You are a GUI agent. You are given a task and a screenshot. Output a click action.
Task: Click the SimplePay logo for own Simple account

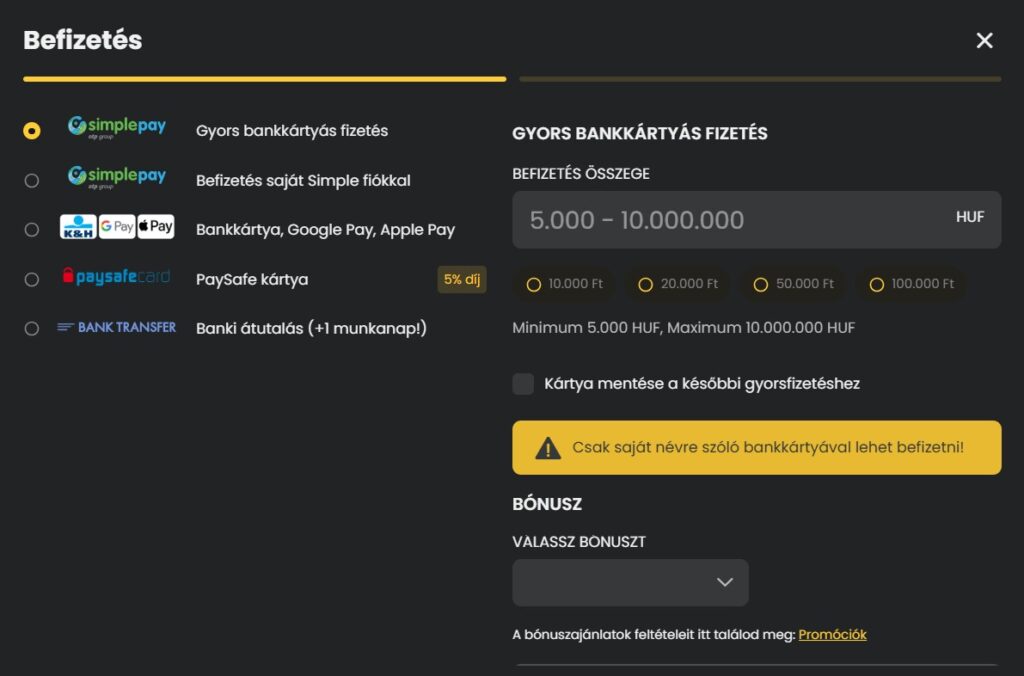(116, 177)
